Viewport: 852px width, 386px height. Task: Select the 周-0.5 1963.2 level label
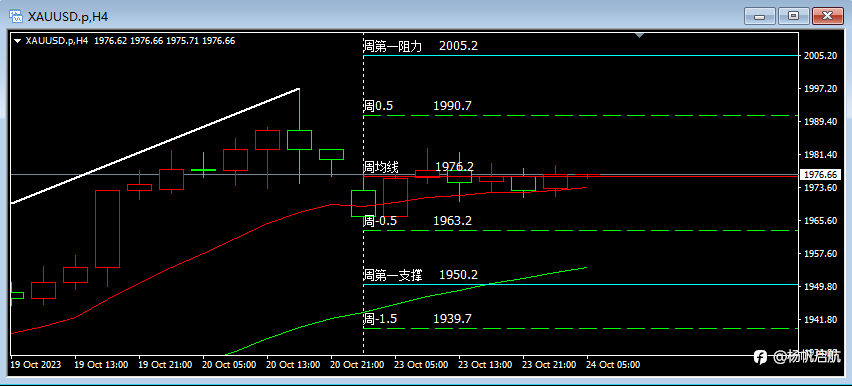coord(417,221)
